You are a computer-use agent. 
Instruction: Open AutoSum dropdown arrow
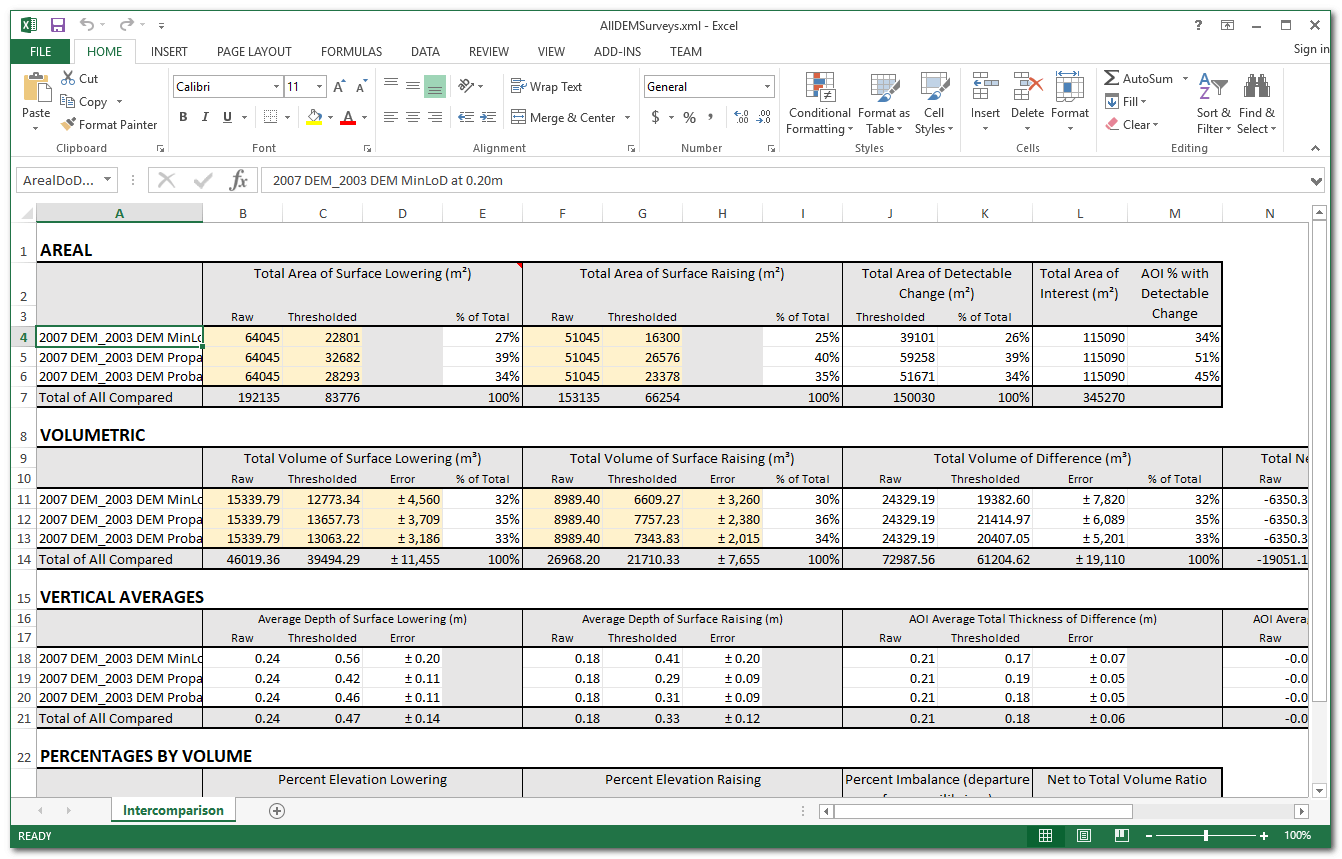tap(1185, 79)
